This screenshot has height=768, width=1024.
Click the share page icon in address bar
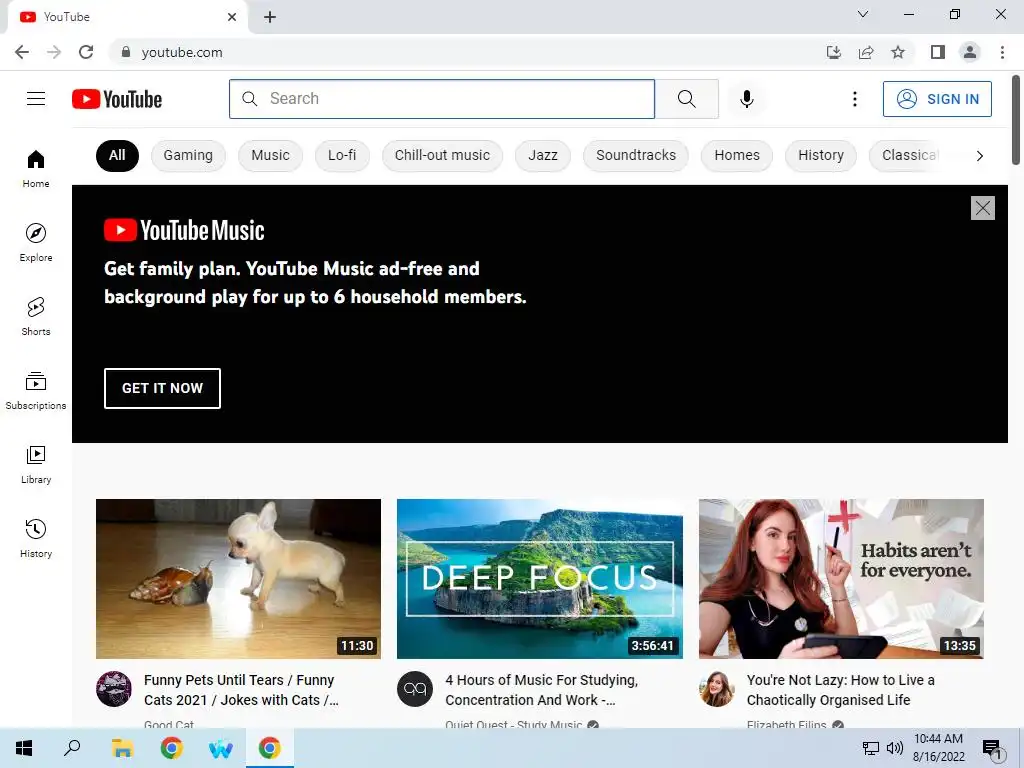point(866,52)
